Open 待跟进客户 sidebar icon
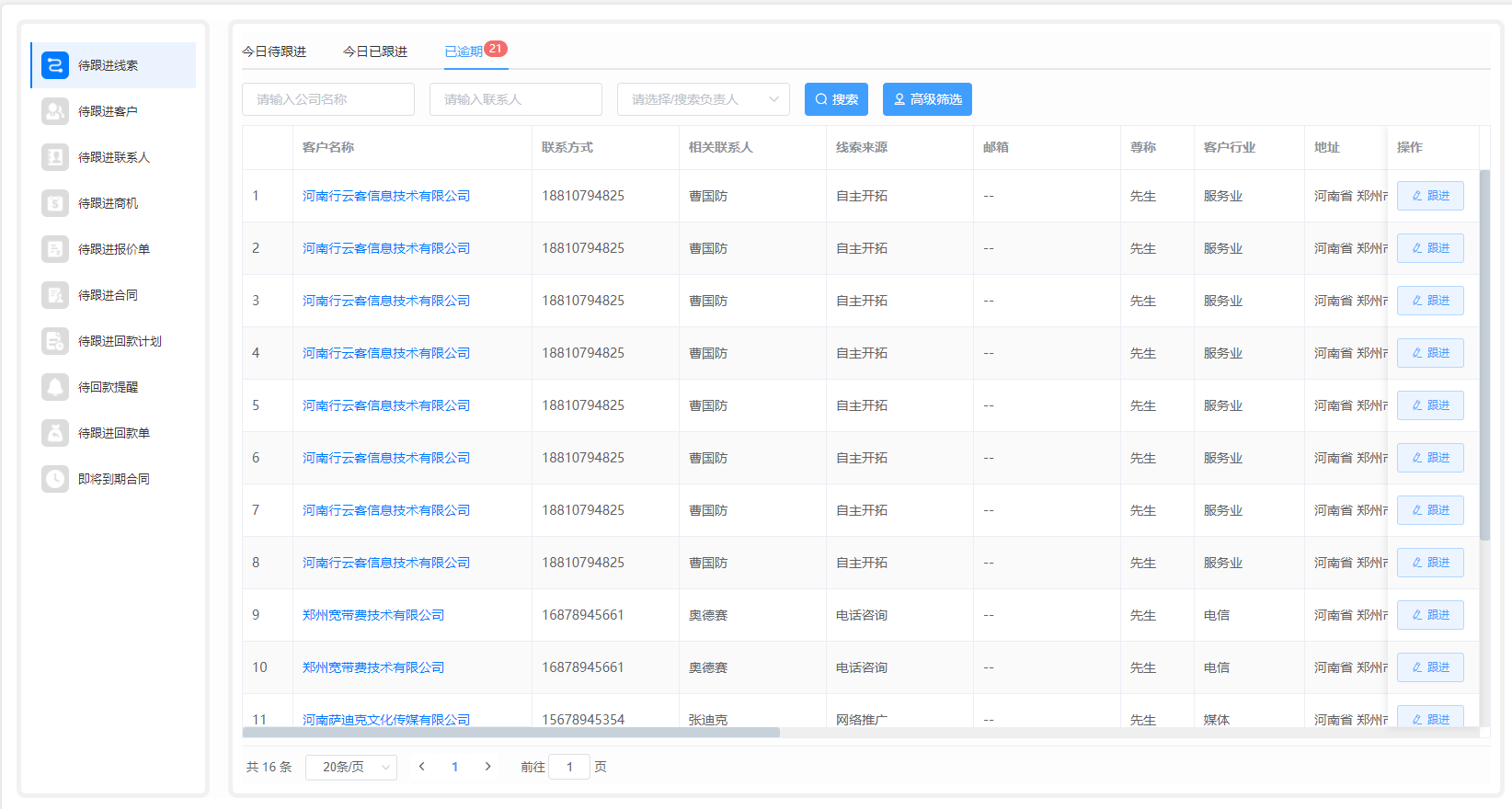The image size is (1512, 809). coord(55,111)
